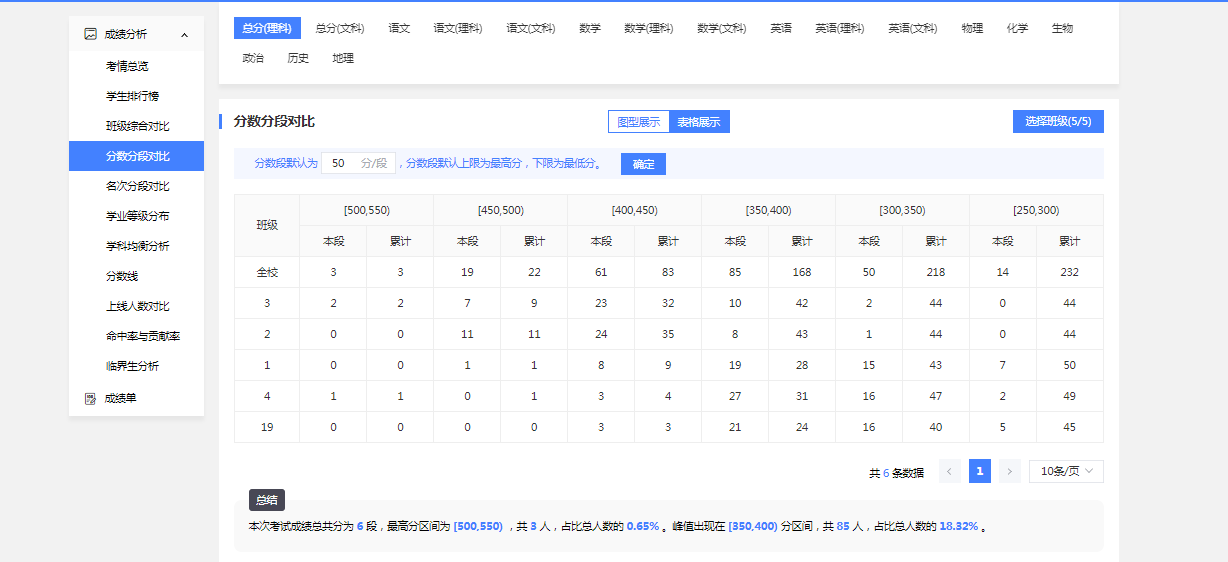Select the 地理 subject tab
This screenshot has height=562, width=1228.
coord(343,58)
